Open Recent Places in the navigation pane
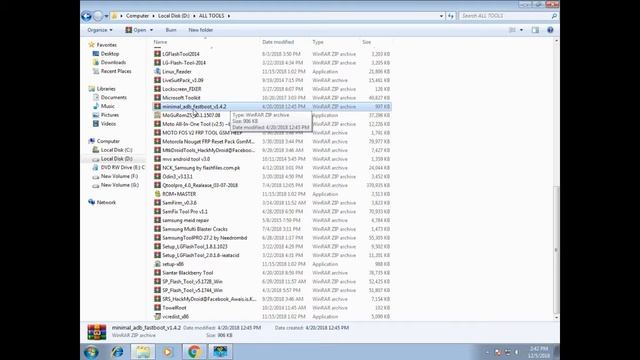The image size is (640, 360). 116,71
